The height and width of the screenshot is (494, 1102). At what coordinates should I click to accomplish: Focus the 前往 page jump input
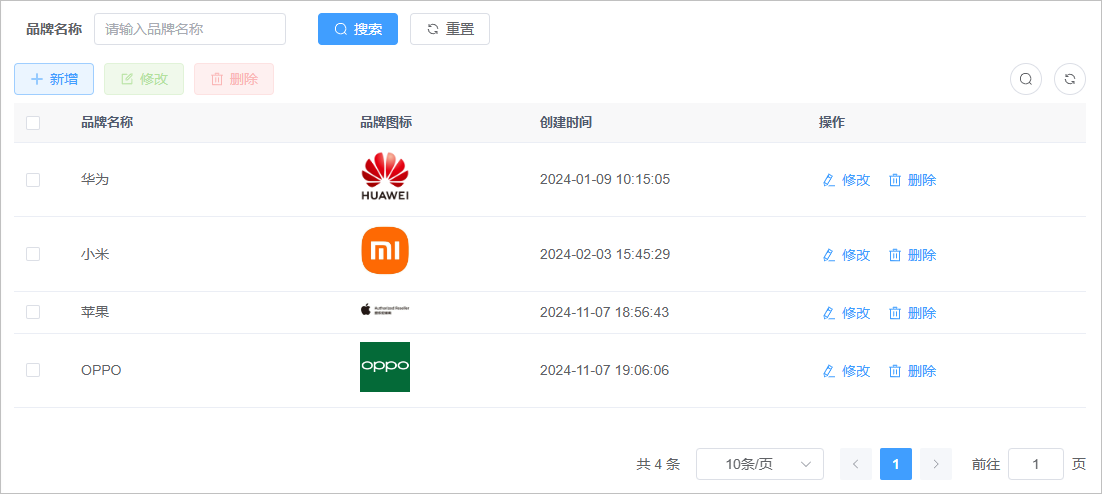tap(1036, 464)
